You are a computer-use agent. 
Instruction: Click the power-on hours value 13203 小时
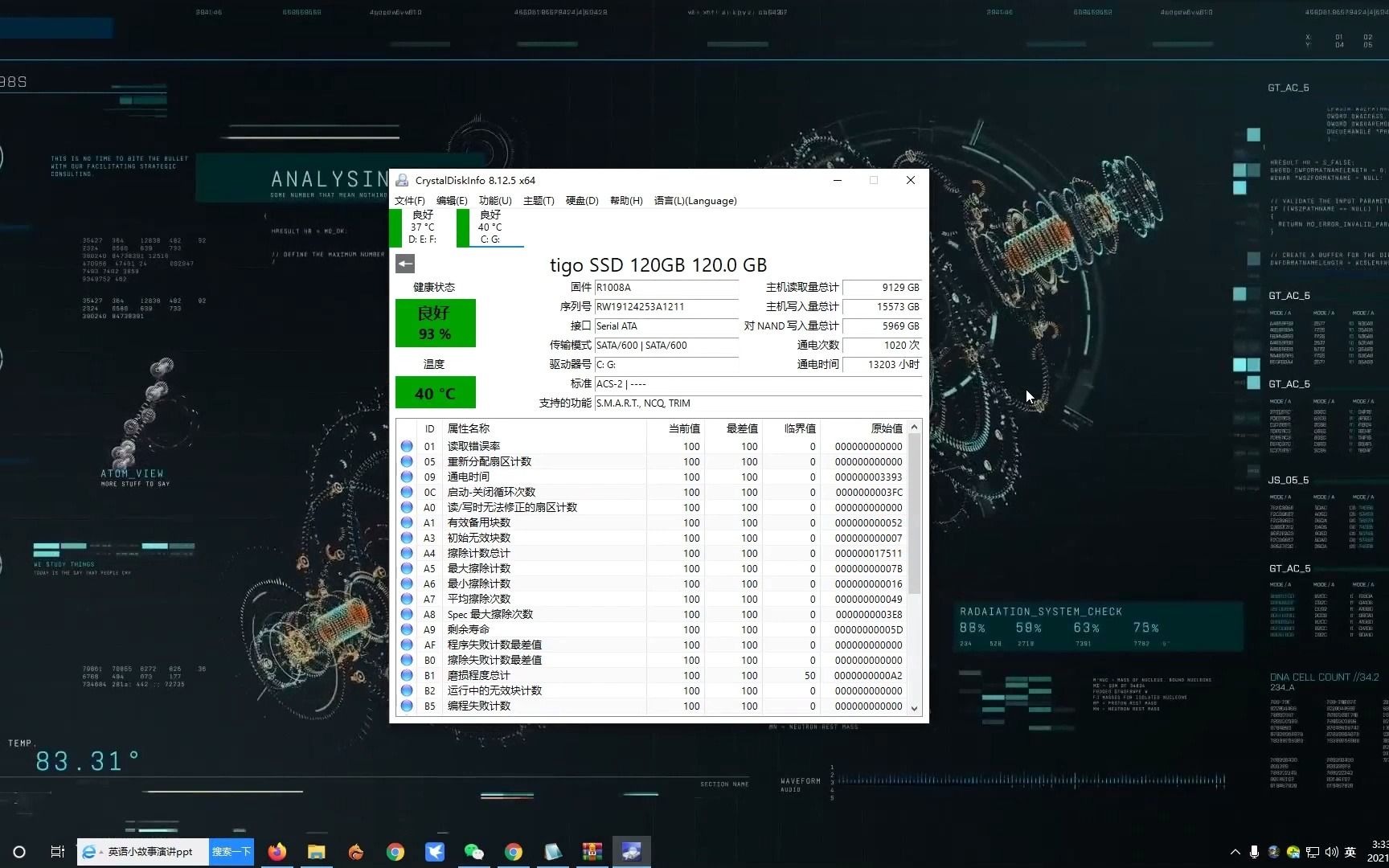[x=882, y=365]
